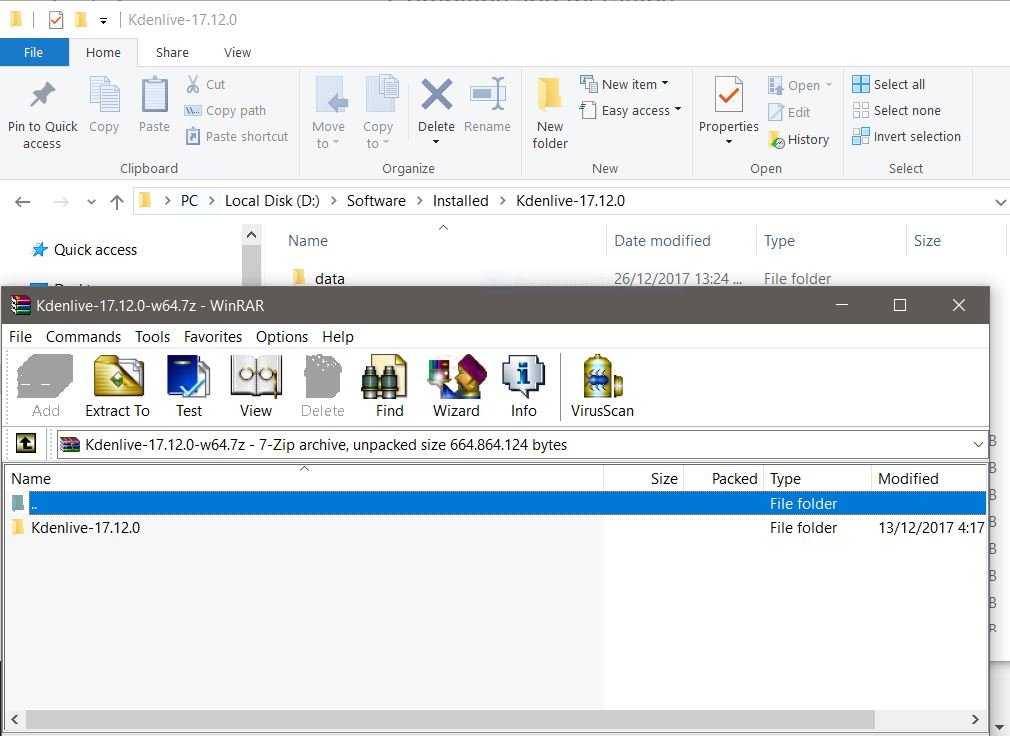Click Invert selection in Explorer
The image size is (1010, 736).
click(906, 137)
